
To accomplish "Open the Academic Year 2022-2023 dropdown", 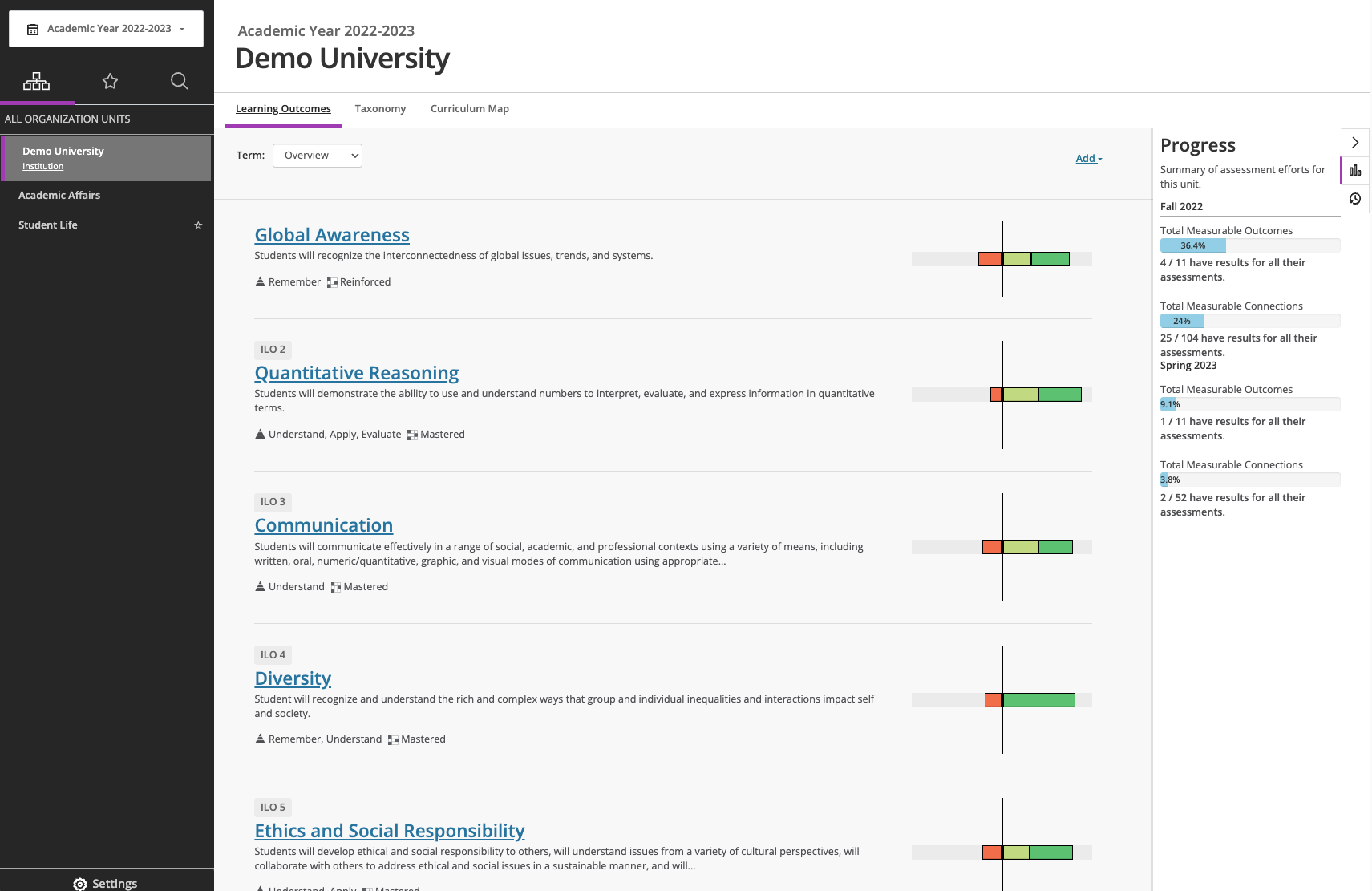I will coord(106,29).
